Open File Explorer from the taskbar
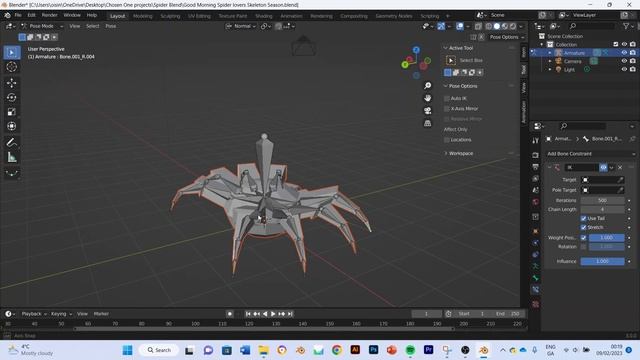This screenshot has width=640, height=360. tap(263, 350)
